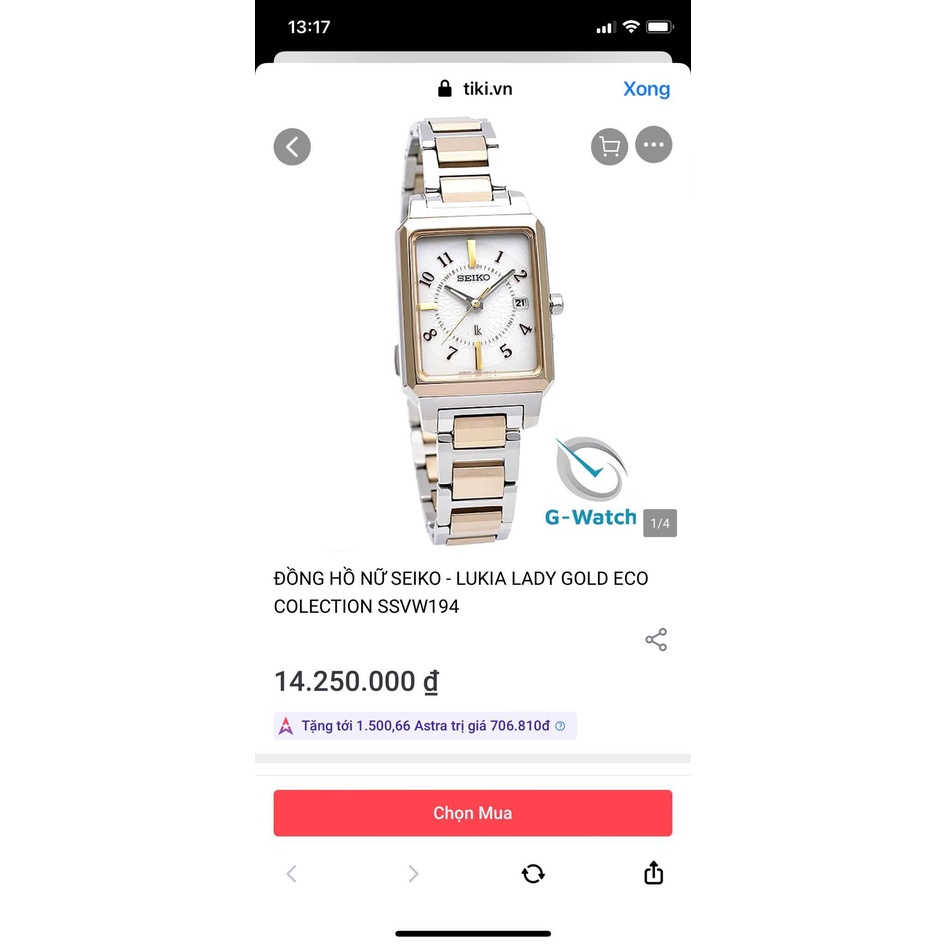The width and height of the screenshot is (946, 946).
Task: Go back with browser left chevron
Action: tap(292, 874)
